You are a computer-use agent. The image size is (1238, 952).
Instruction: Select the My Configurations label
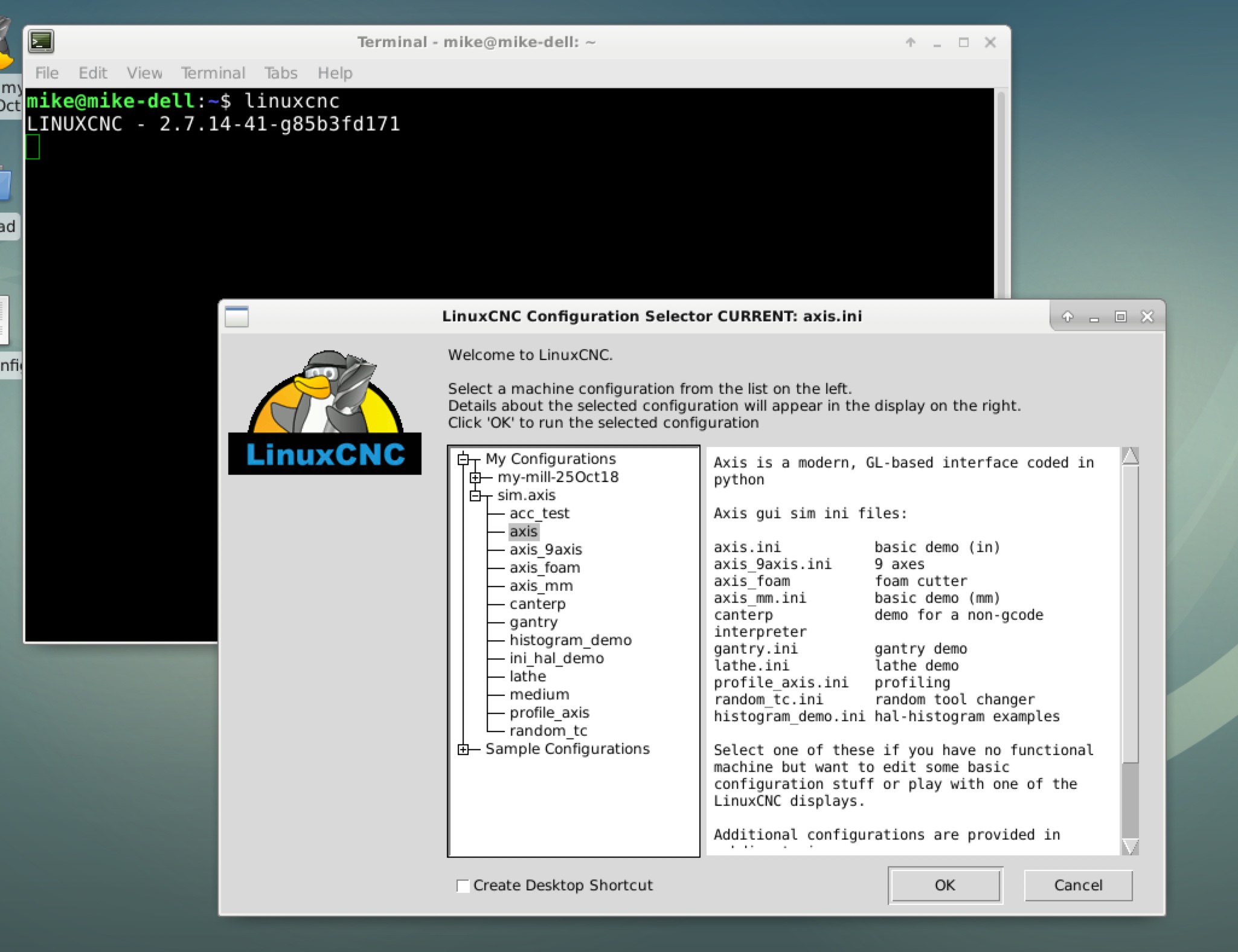click(x=551, y=459)
